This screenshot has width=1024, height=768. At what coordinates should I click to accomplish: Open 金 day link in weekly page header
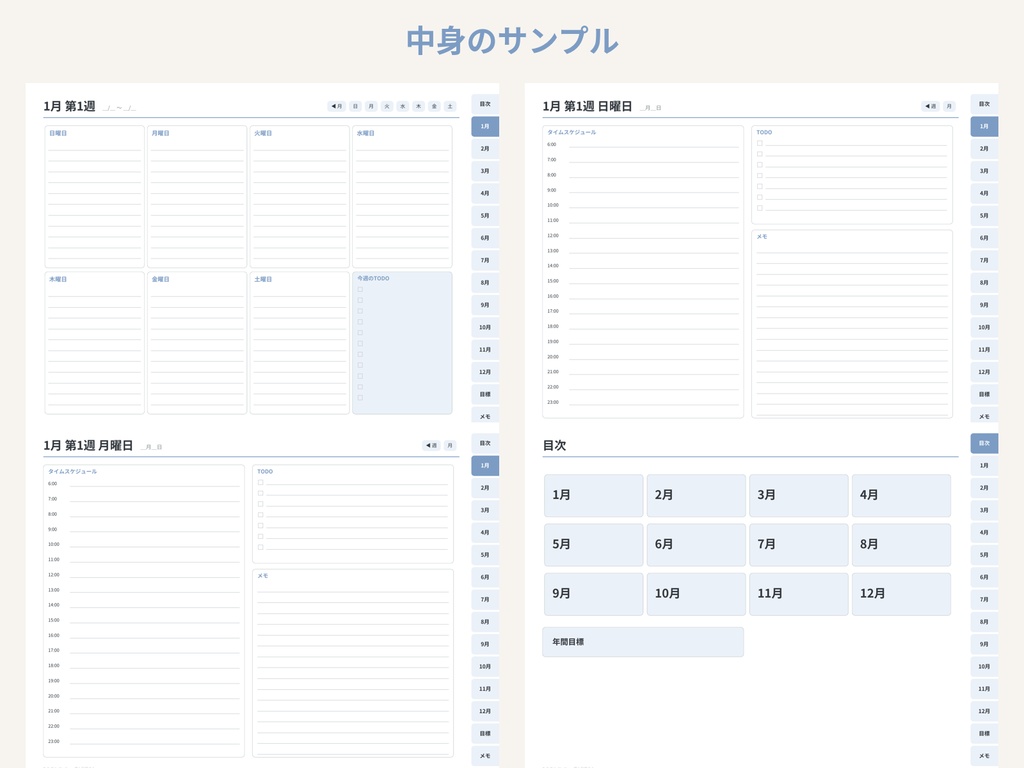coord(434,106)
